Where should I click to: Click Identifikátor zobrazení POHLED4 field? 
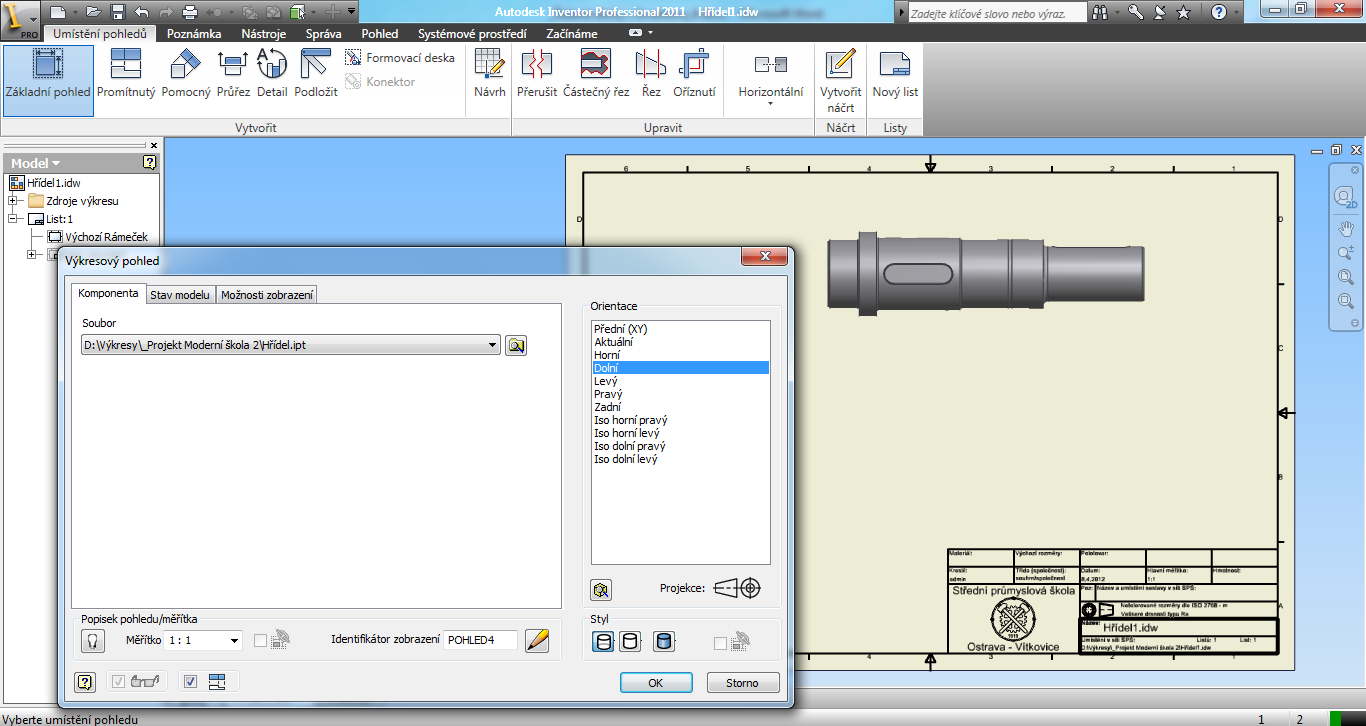[x=481, y=640]
